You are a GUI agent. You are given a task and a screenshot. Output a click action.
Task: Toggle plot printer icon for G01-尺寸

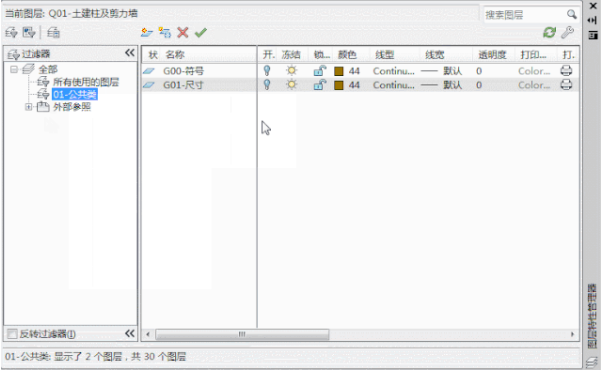point(566,85)
